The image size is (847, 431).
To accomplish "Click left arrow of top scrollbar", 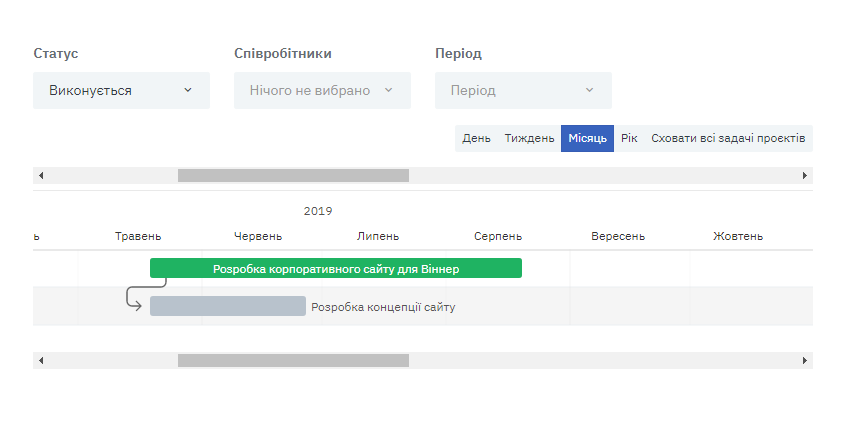I will tap(41, 176).
